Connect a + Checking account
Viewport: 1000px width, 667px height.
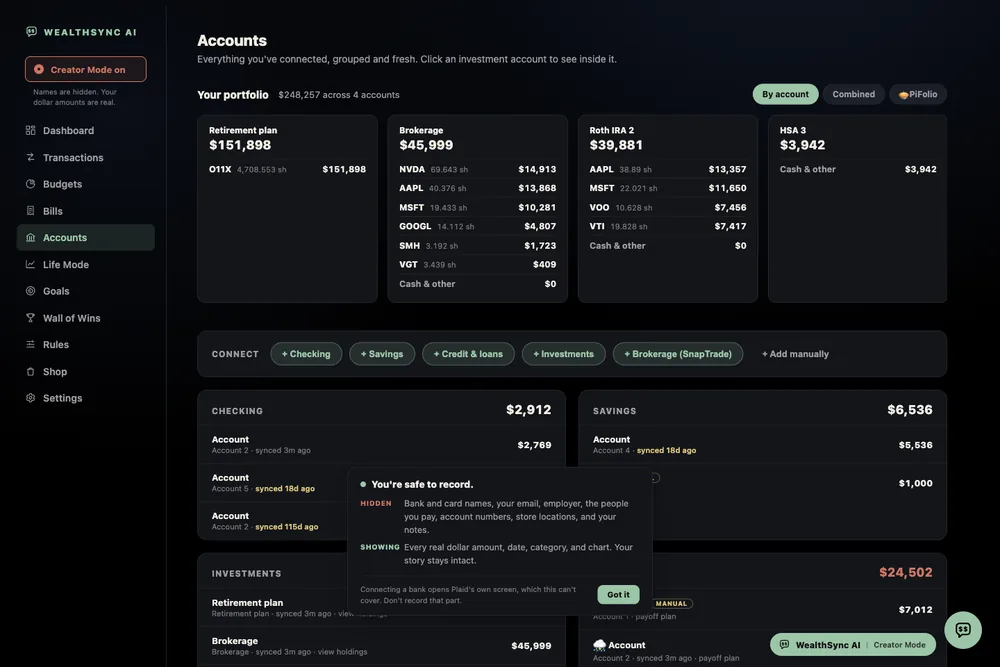[306, 354]
